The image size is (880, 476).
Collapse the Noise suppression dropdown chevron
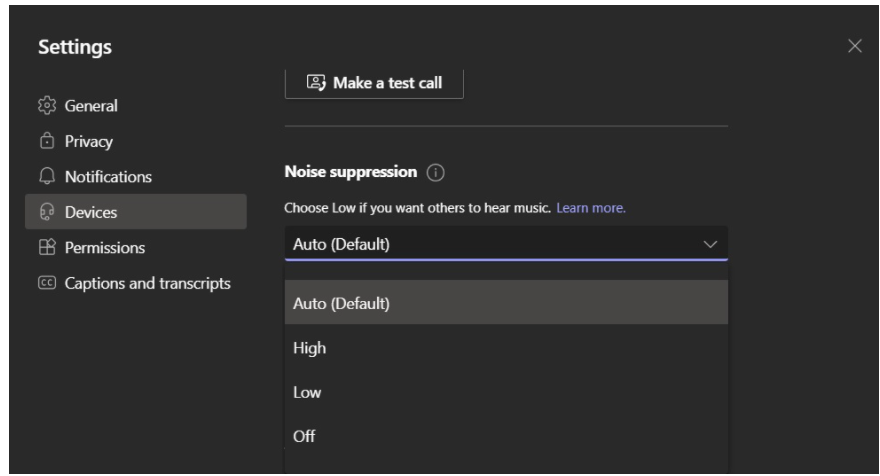click(x=711, y=244)
